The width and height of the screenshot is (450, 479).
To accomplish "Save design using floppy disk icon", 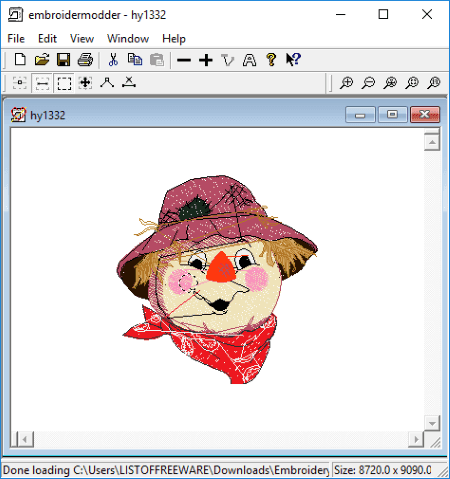I will point(64,60).
